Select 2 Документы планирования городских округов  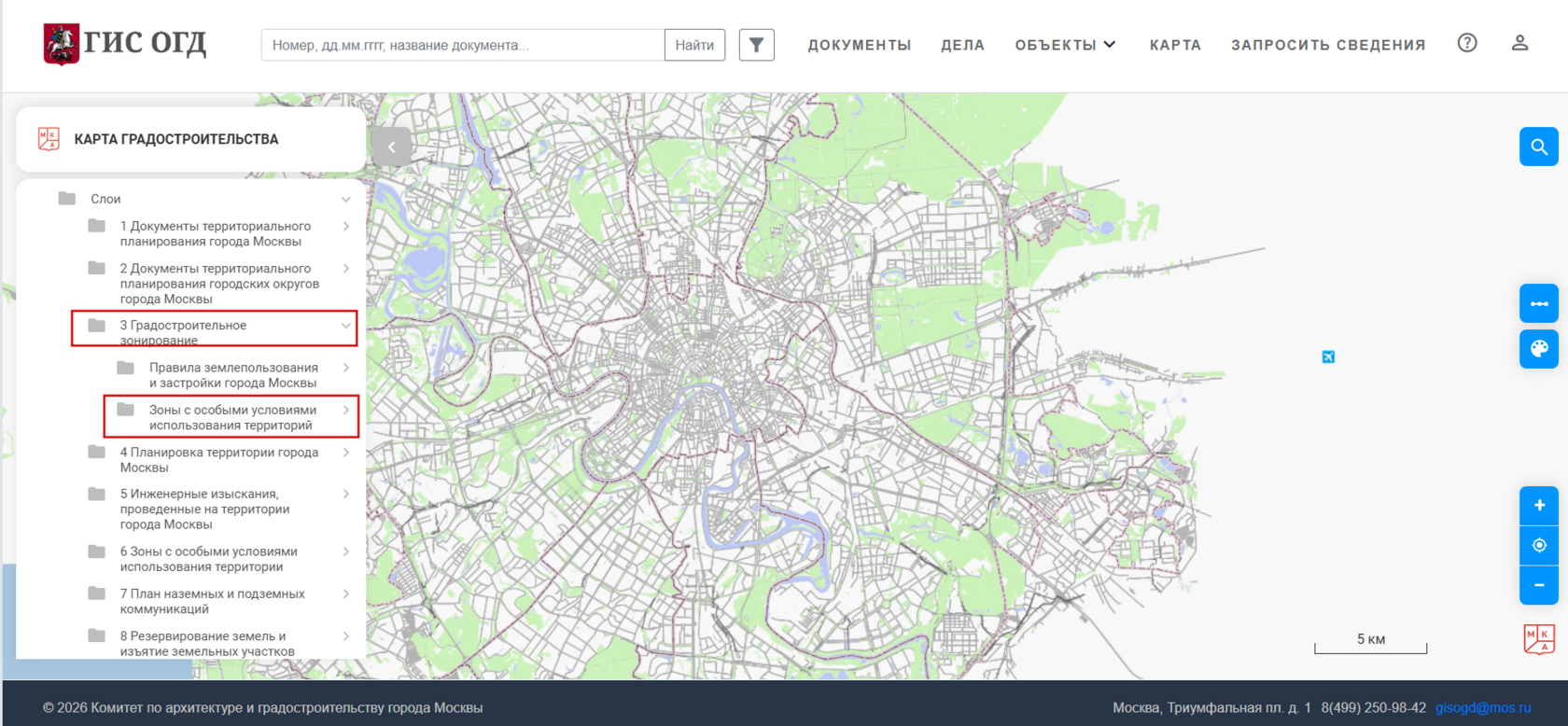point(219,284)
